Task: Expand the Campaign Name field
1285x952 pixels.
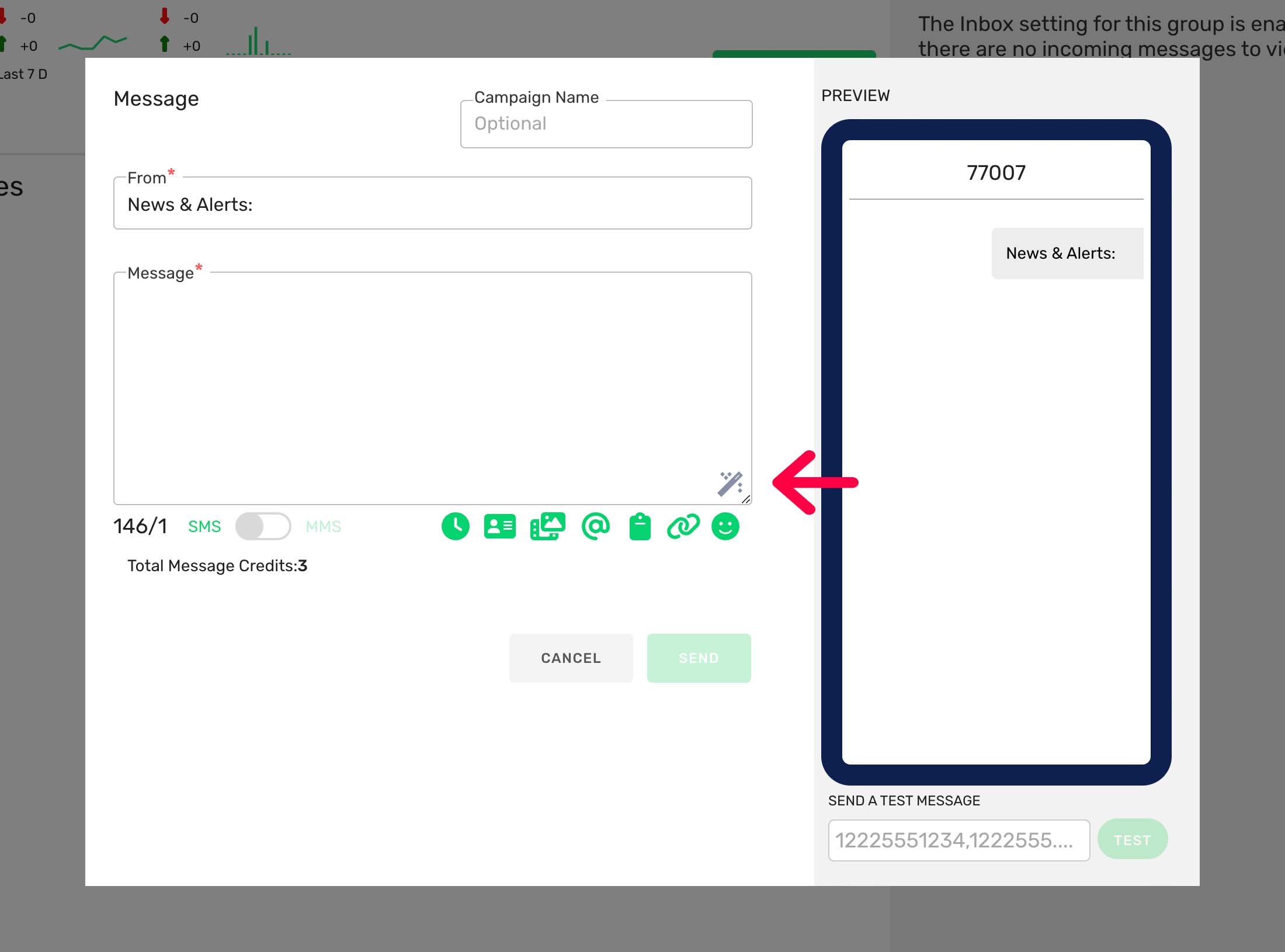Action: (x=606, y=123)
